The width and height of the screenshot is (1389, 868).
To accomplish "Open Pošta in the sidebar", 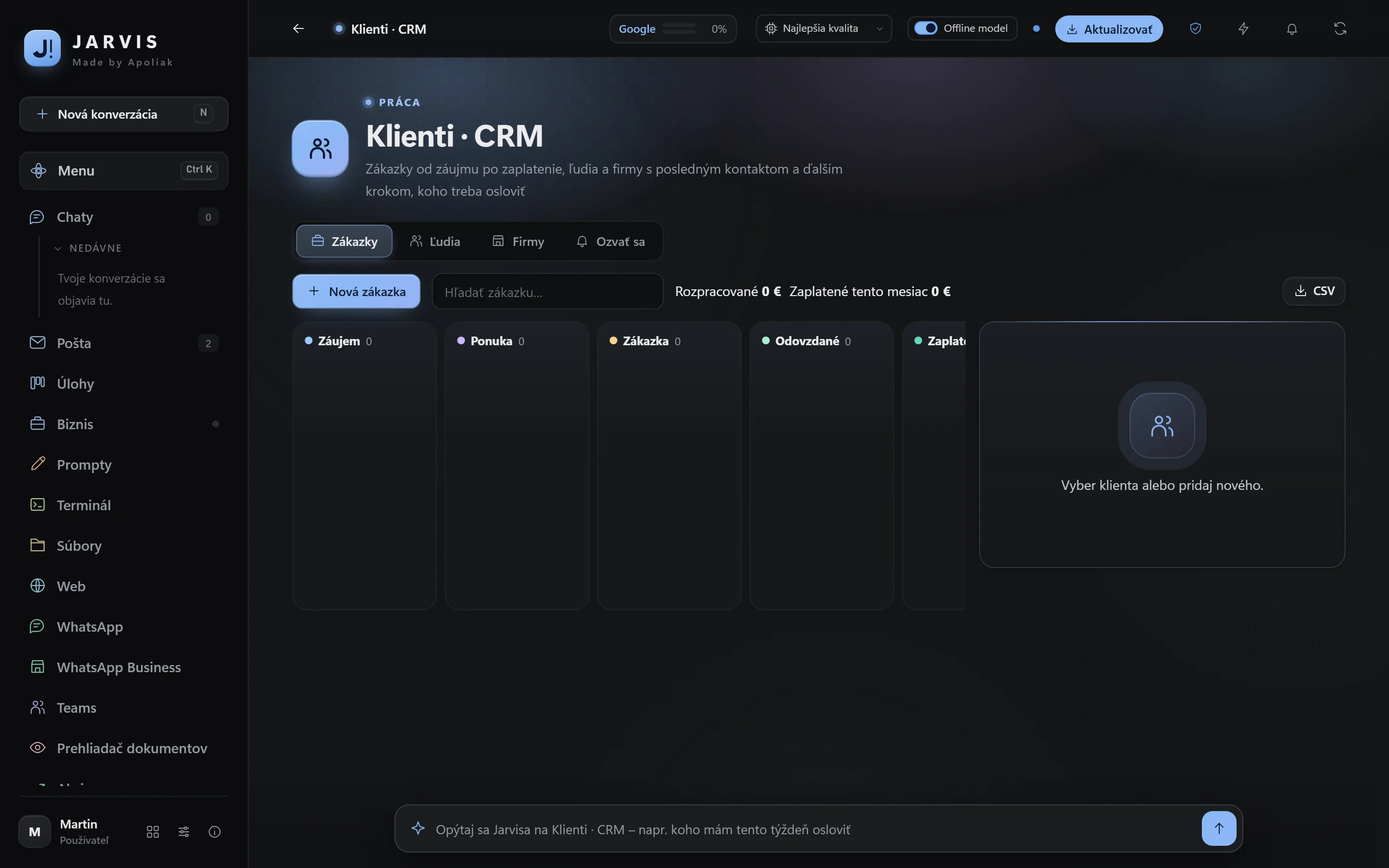I will [x=124, y=343].
